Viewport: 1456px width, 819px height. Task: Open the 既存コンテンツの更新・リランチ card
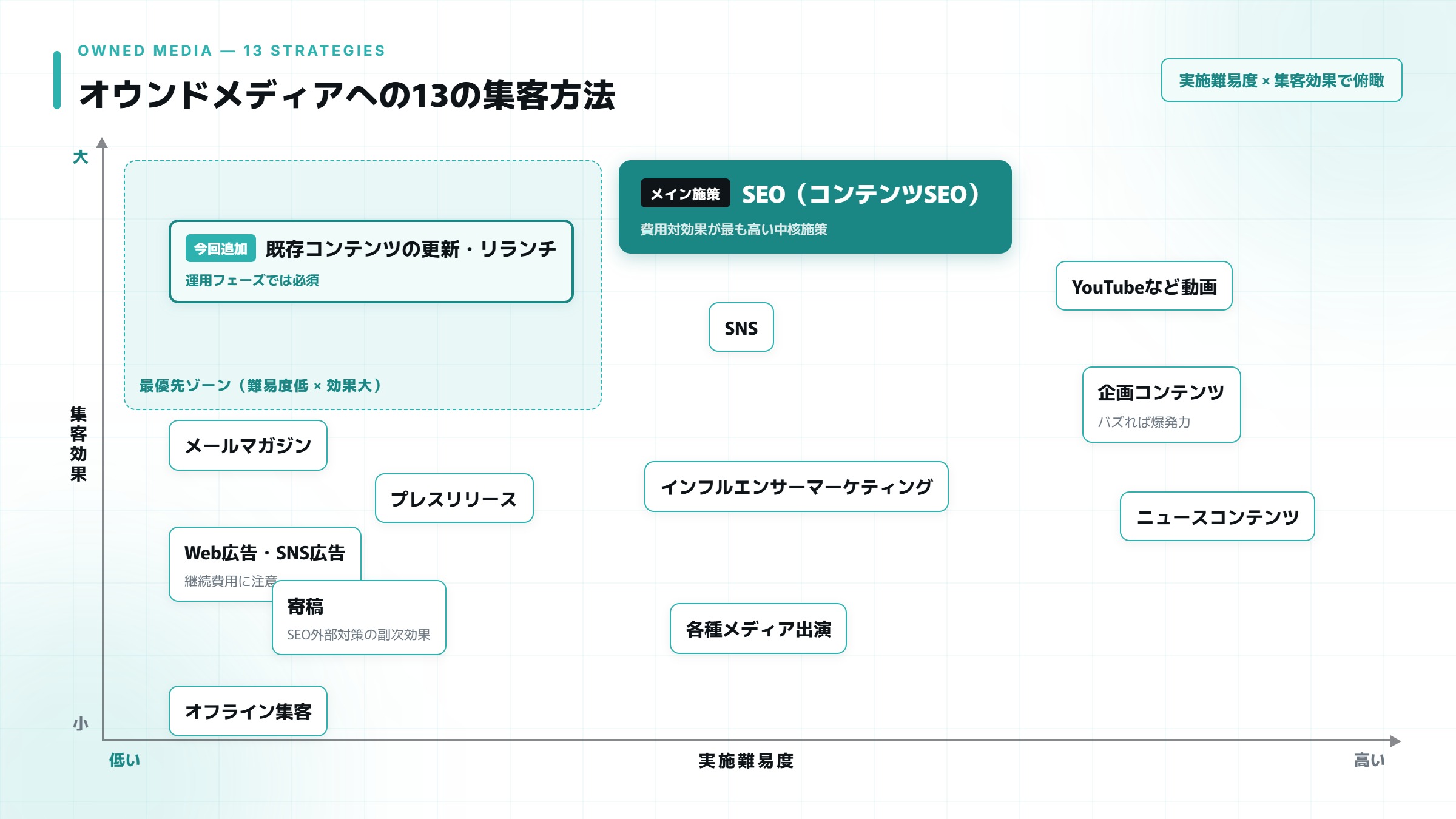[371, 261]
